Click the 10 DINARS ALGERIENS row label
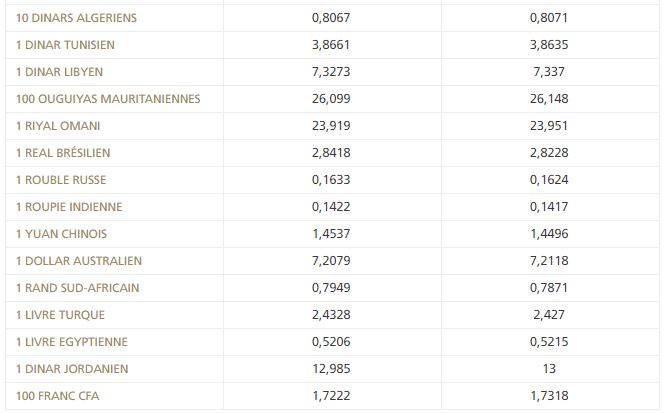The width and height of the screenshot is (664, 413). pos(76,18)
